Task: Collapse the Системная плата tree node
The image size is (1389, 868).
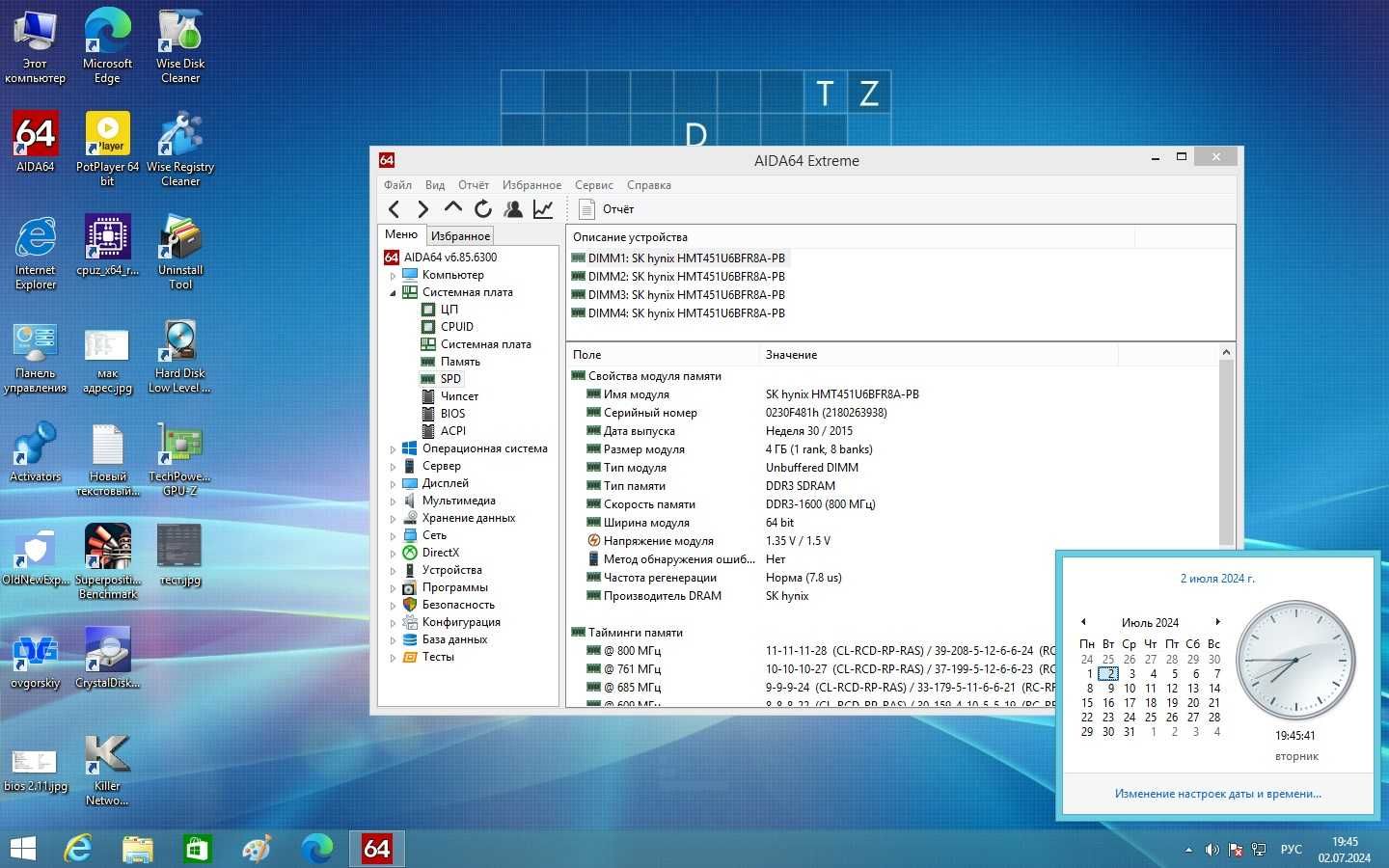Action: point(393,292)
